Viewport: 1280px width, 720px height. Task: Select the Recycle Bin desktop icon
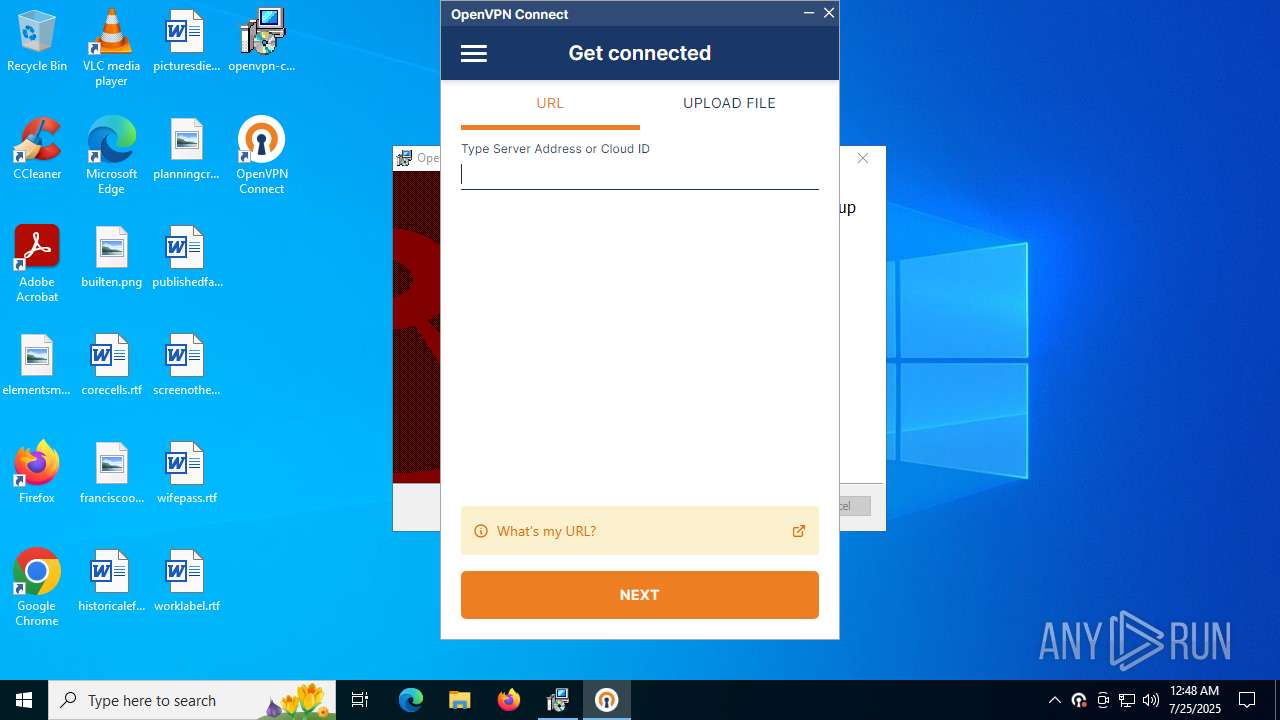point(37,41)
